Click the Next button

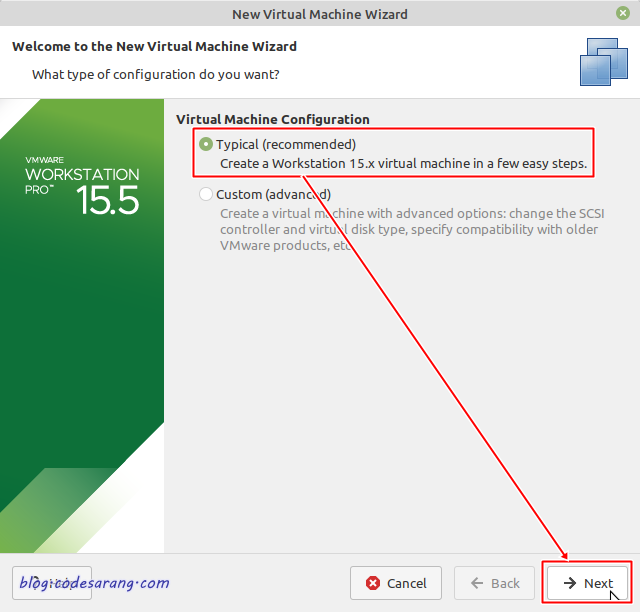click(x=587, y=583)
